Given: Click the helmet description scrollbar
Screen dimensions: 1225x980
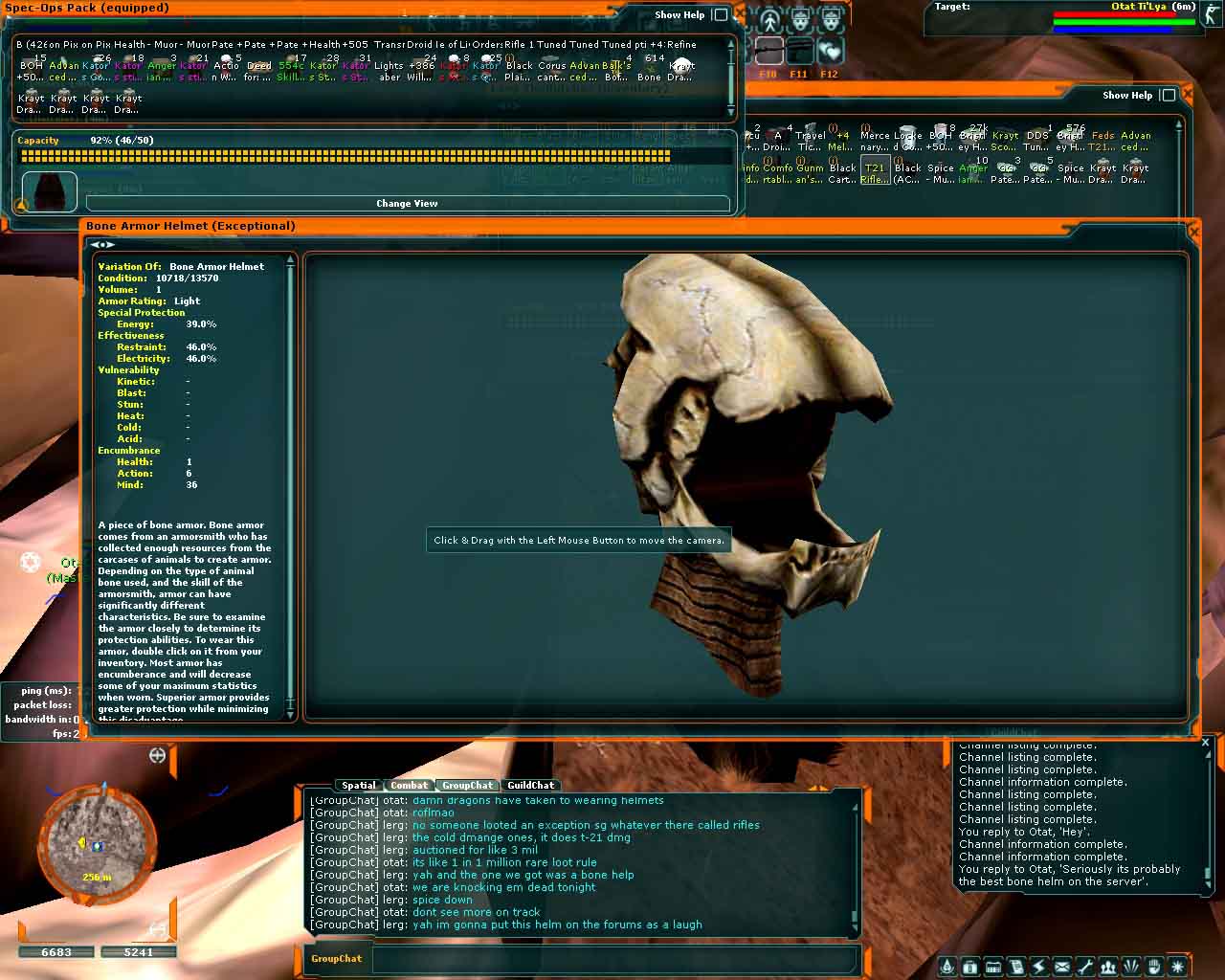Looking at the screenshot, I should [291, 487].
